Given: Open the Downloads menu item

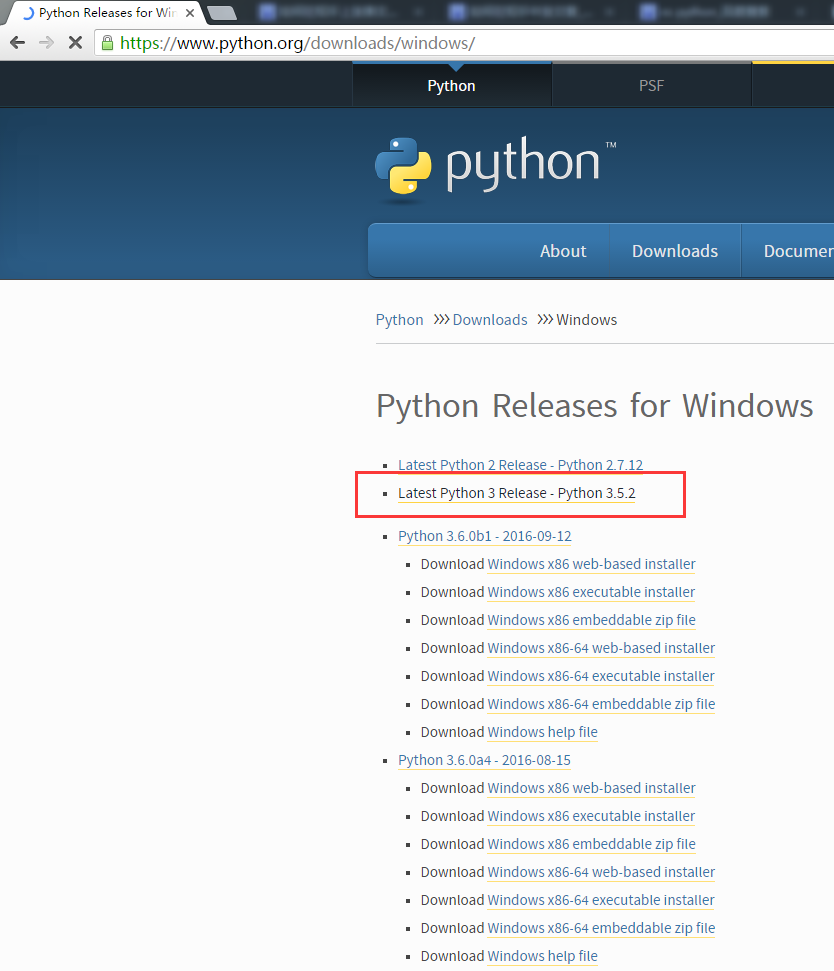Looking at the screenshot, I should (674, 251).
